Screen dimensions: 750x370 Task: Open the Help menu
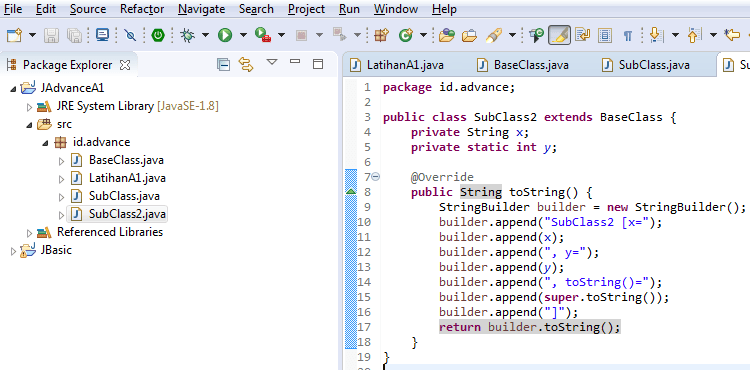click(x=444, y=9)
